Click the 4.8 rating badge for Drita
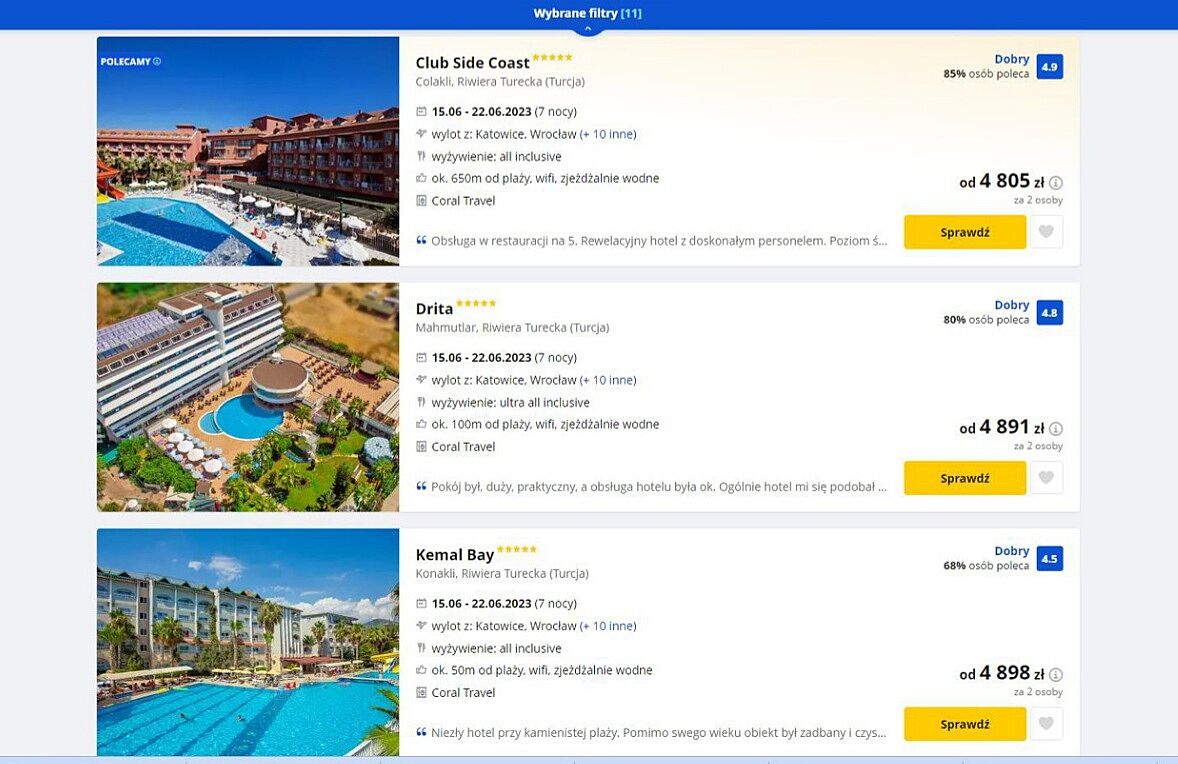This screenshot has width=1178, height=764. coord(1049,313)
